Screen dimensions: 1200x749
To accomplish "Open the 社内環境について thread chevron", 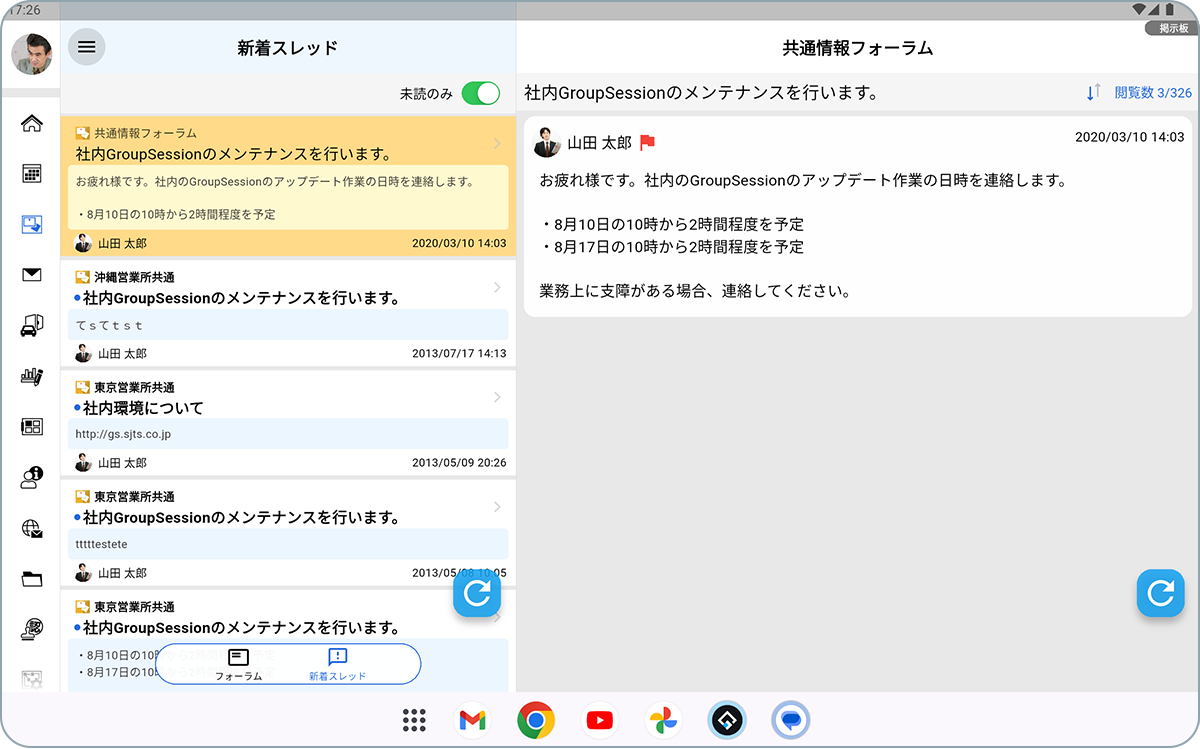I will 497,398.
